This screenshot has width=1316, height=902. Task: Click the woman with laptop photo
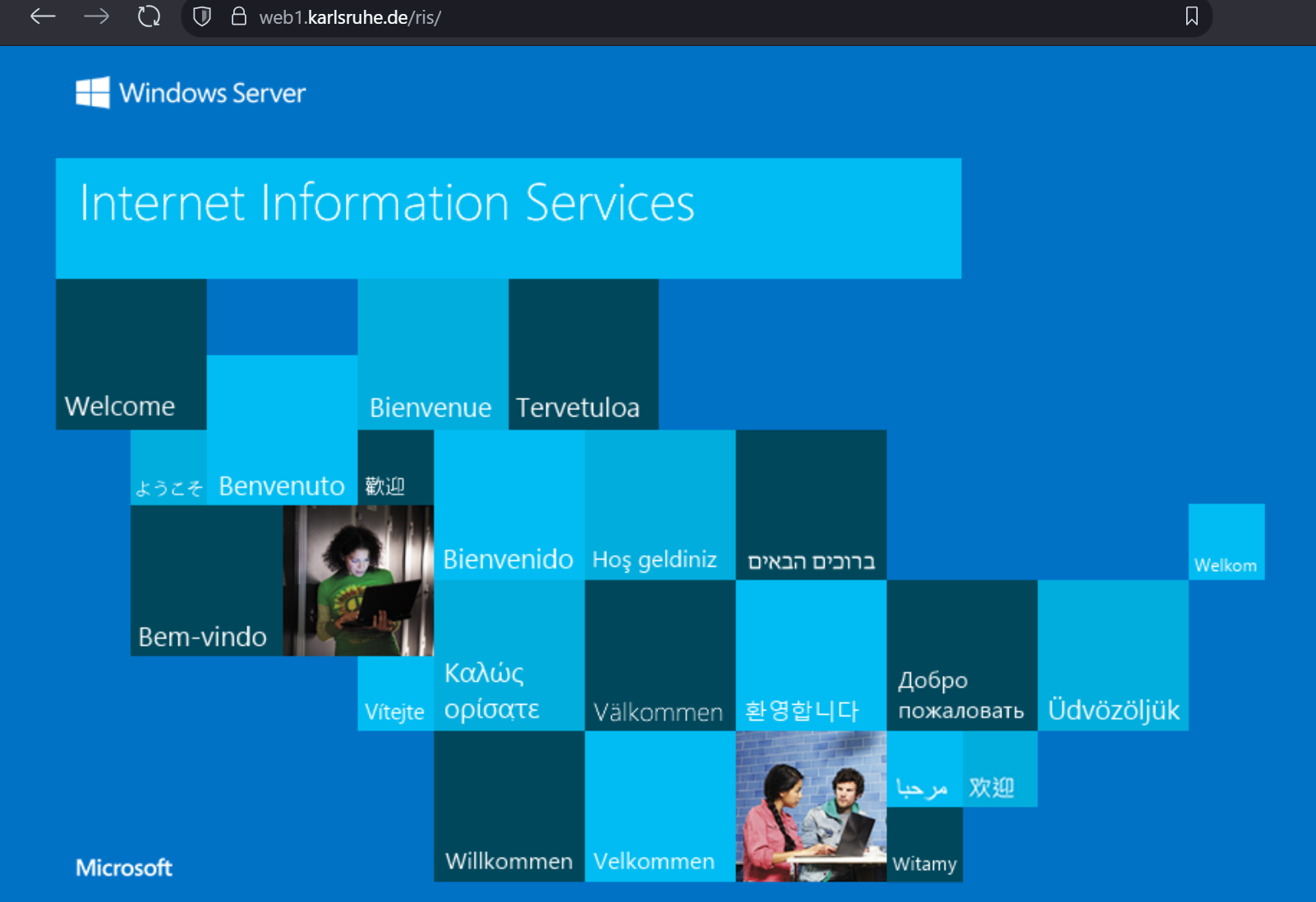pyautogui.click(x=358, y=580)
